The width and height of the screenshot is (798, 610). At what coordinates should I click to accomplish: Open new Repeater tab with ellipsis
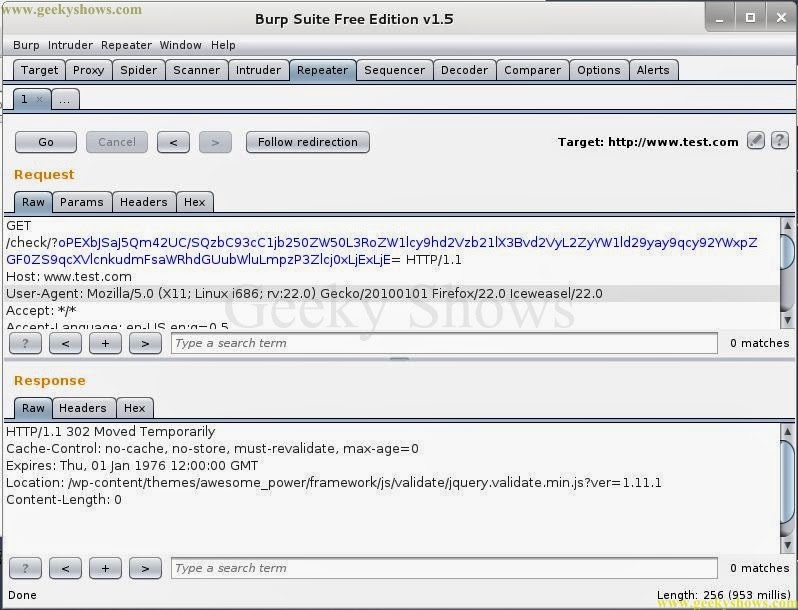coord(65,100)
